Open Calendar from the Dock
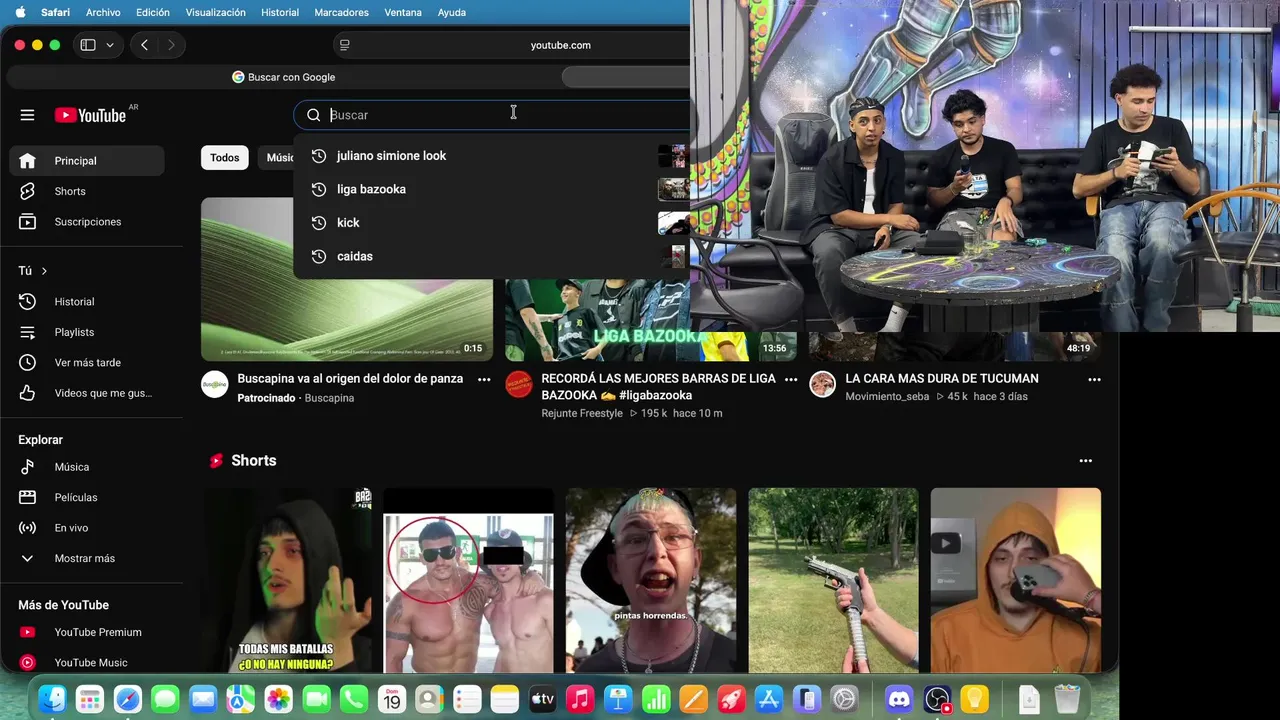Image resolution: width=1280 pixels, height=720 pixels. pyautogui.click(x=391, y=699)
